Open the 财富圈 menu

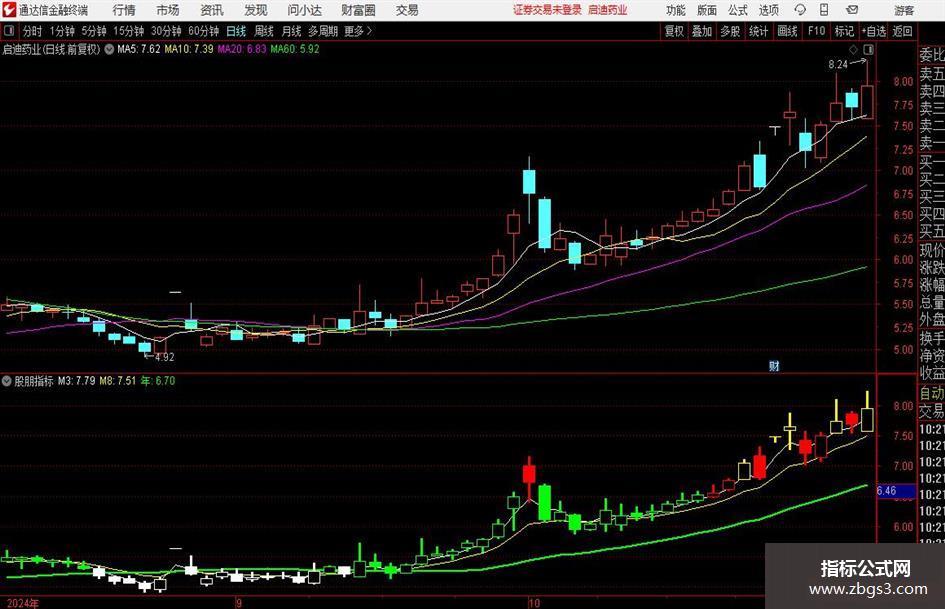pyautogui.click(x=358, y=10)
